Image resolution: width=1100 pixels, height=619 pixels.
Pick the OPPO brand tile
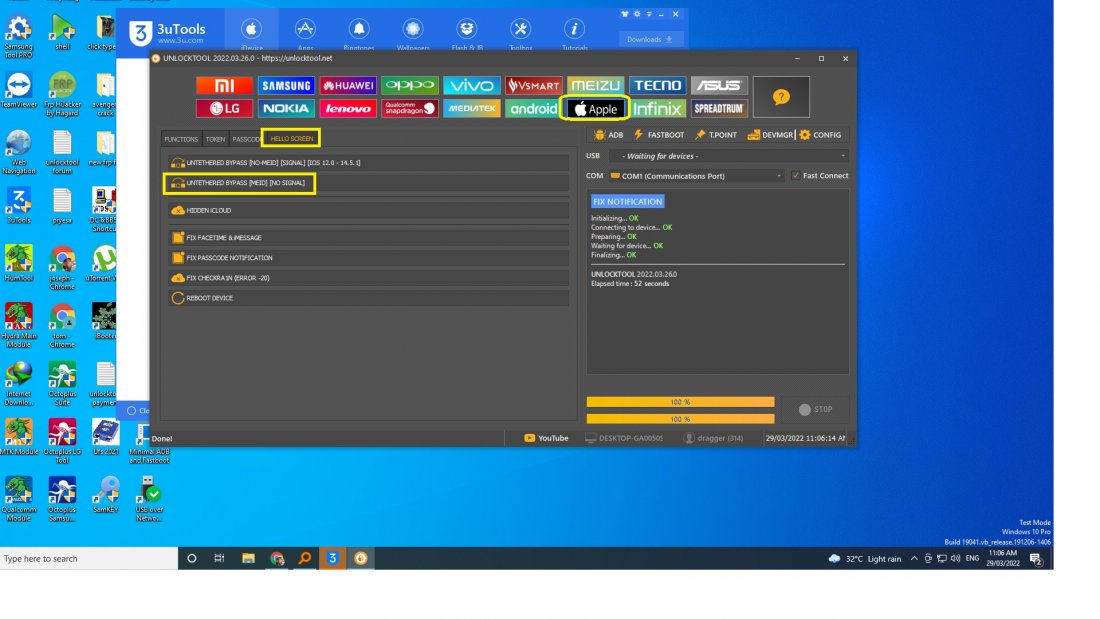click(410, 86)
